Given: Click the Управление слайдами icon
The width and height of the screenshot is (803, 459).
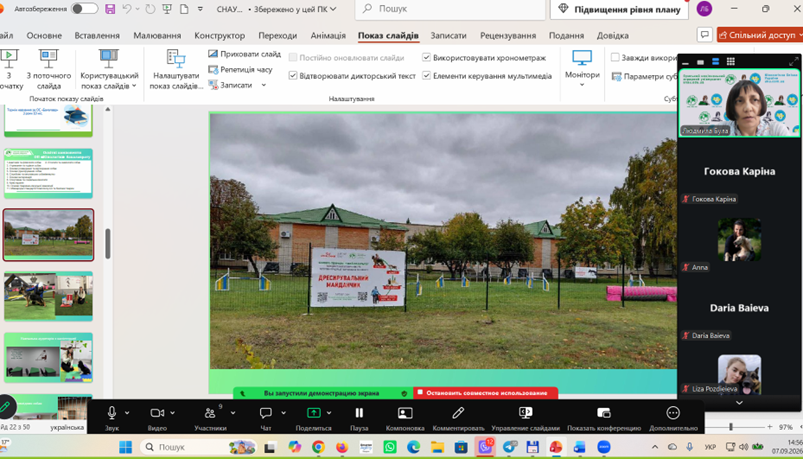Looking at the screenshot, I should (525, 413).
